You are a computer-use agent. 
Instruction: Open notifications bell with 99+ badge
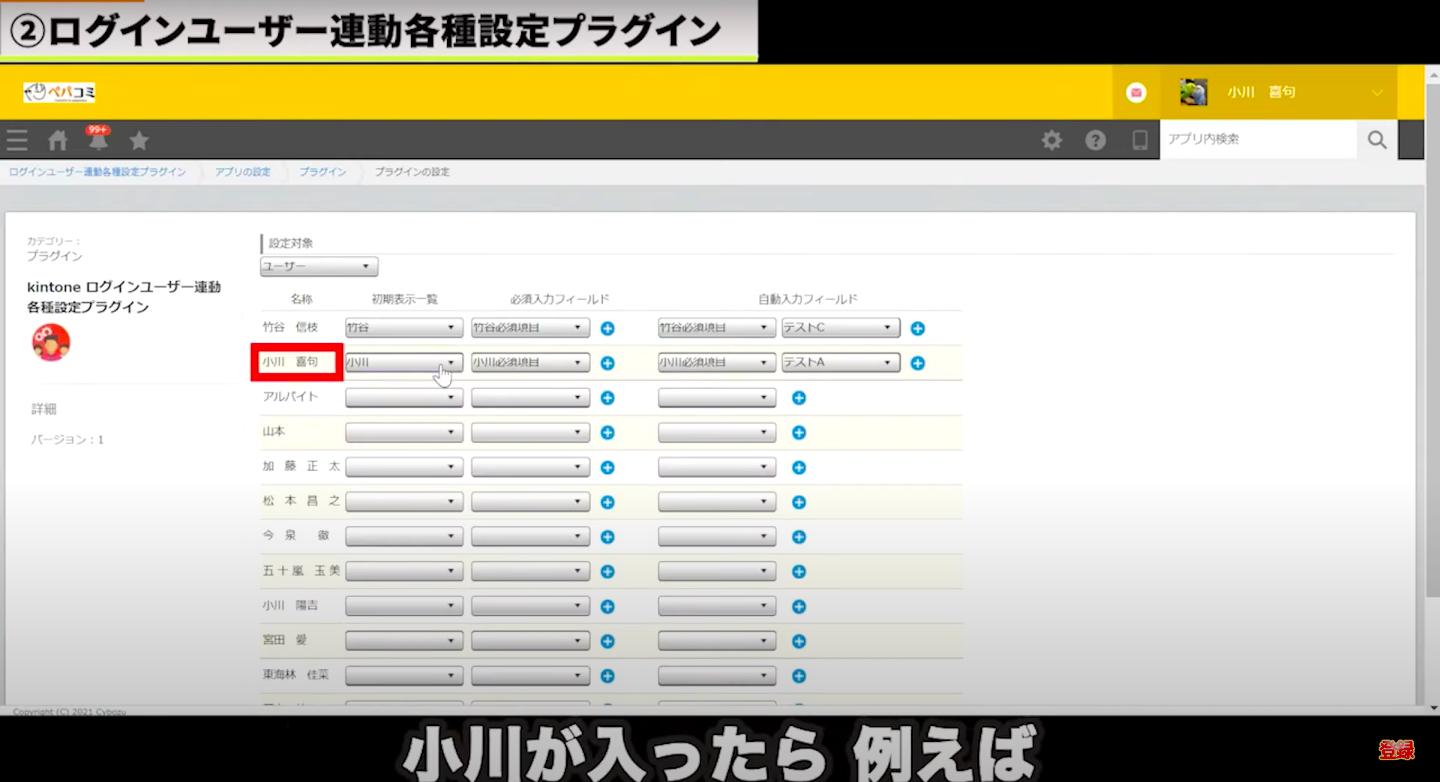click(x=98, y=140)
